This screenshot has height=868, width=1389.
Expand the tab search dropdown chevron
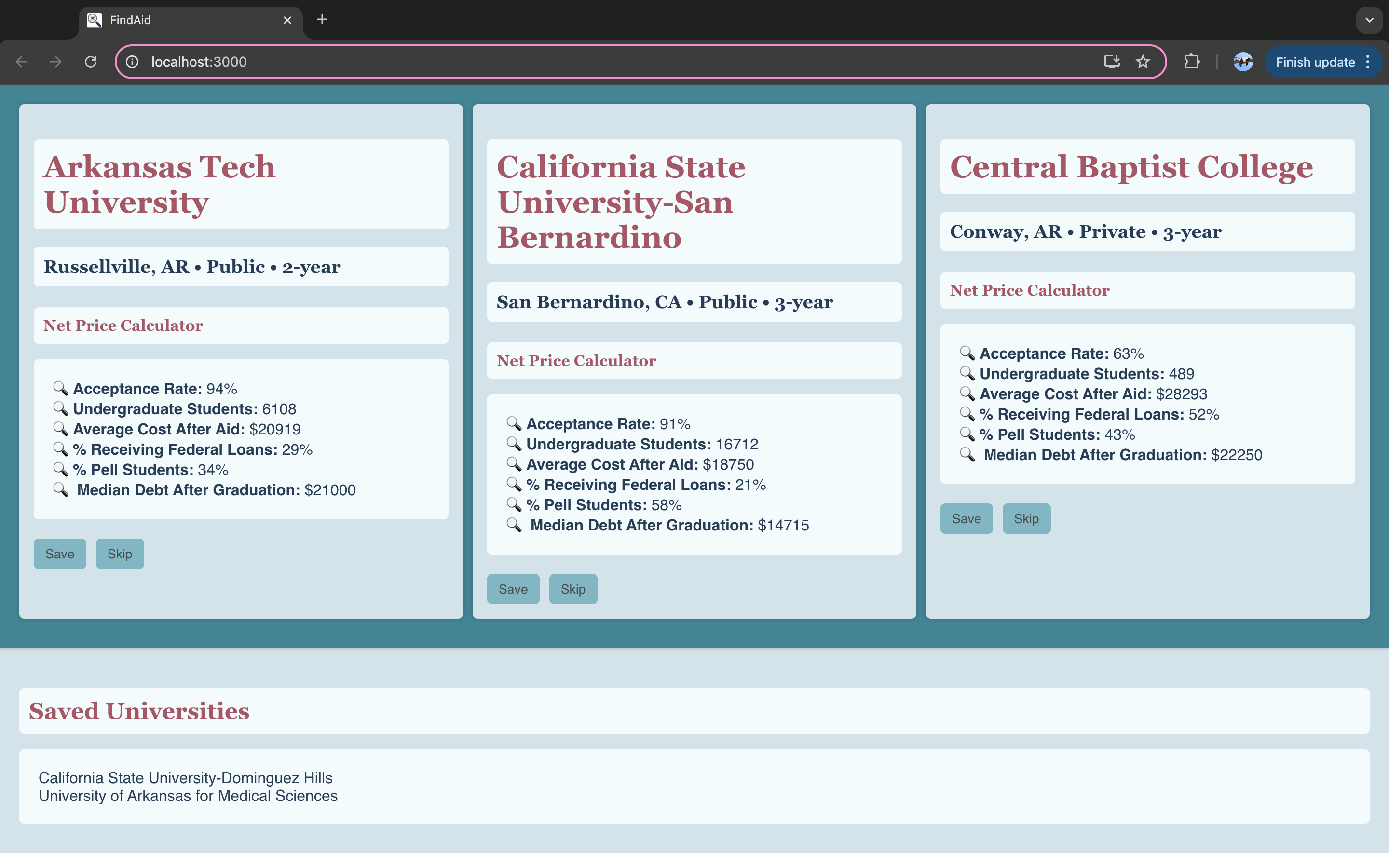[1369, 20]
